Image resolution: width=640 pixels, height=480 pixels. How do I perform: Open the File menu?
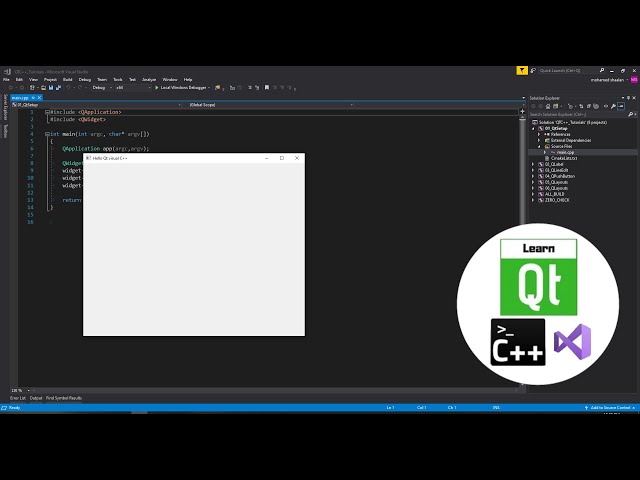tap(6, 80)
